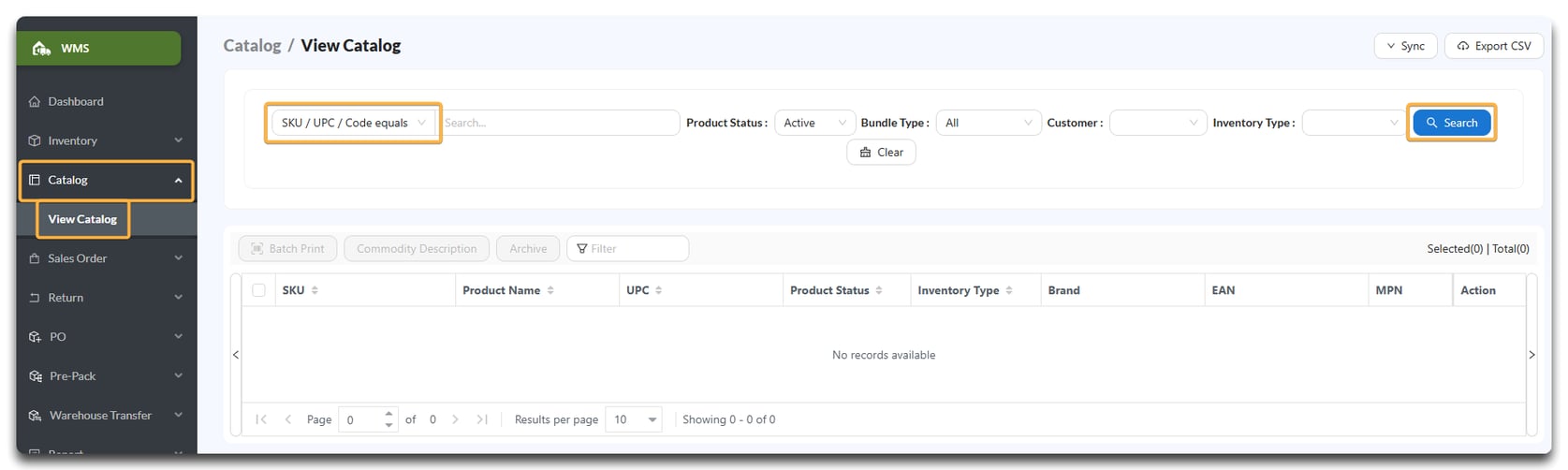
Task: Click the Return arrow icon in sidebar
Action: pyautogui.click(x=35, y=298)
